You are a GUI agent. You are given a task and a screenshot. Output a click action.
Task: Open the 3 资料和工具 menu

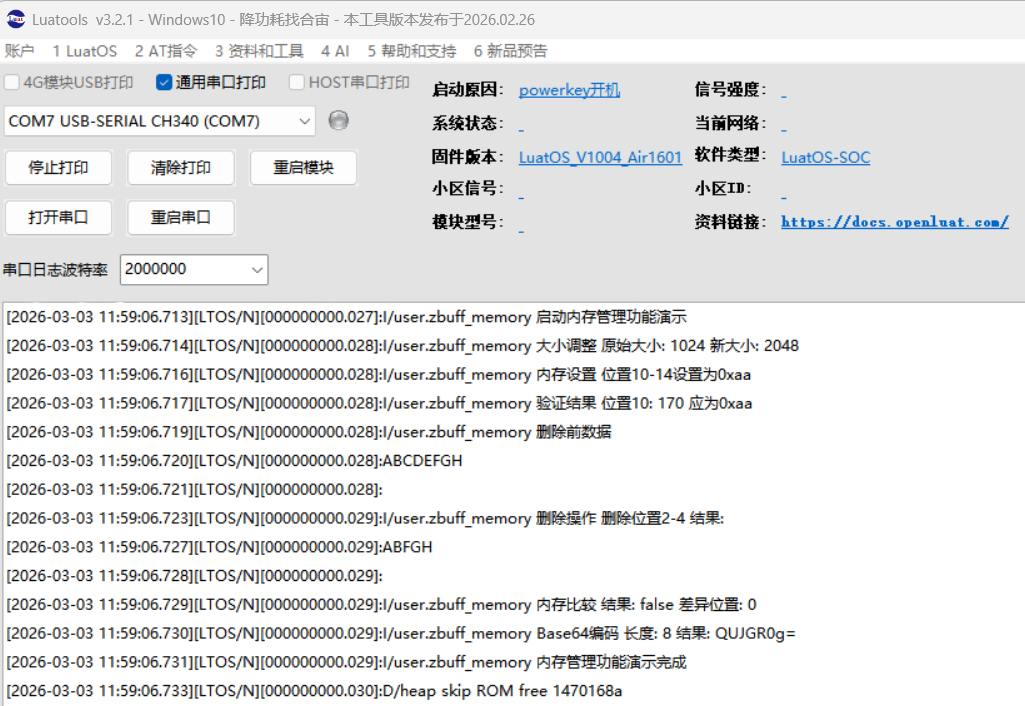click(259, 51)
